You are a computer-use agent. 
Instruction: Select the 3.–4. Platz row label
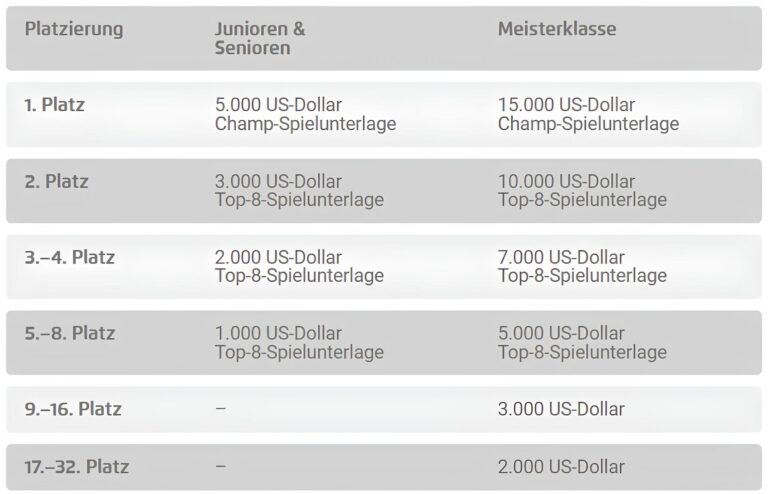pyautogui.click(x=70, y=258)
